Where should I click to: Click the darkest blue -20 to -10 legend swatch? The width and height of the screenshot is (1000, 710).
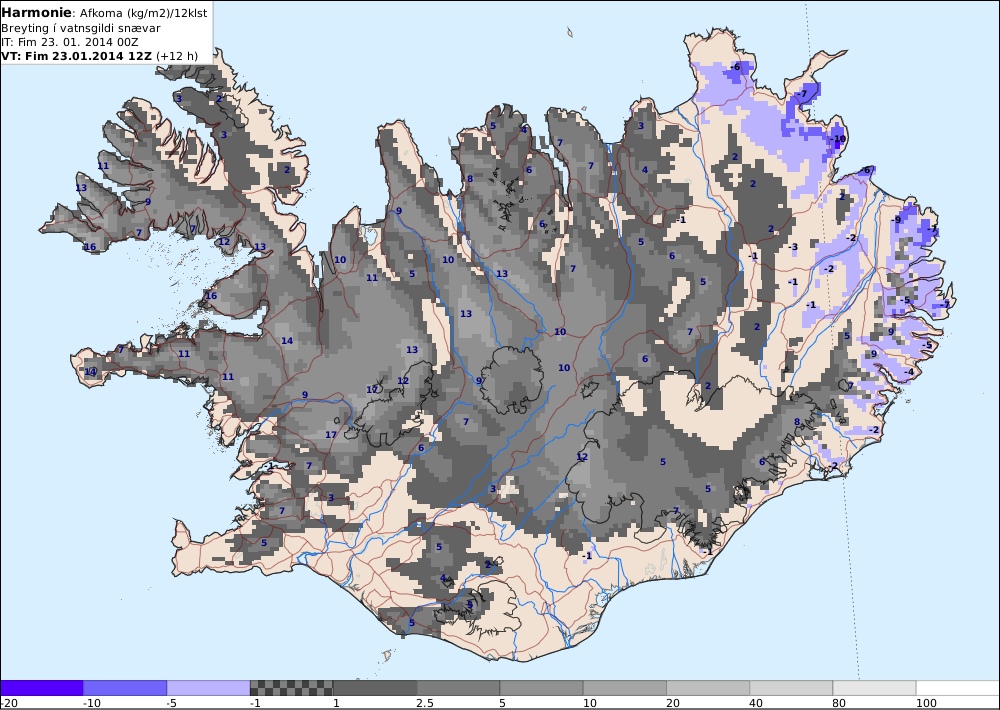[42, 688]
